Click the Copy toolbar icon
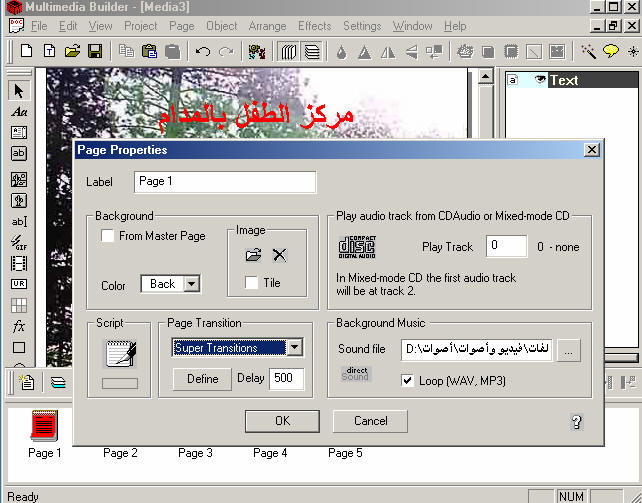This screenshot has width=642, height=503. (x=127, y=51)
